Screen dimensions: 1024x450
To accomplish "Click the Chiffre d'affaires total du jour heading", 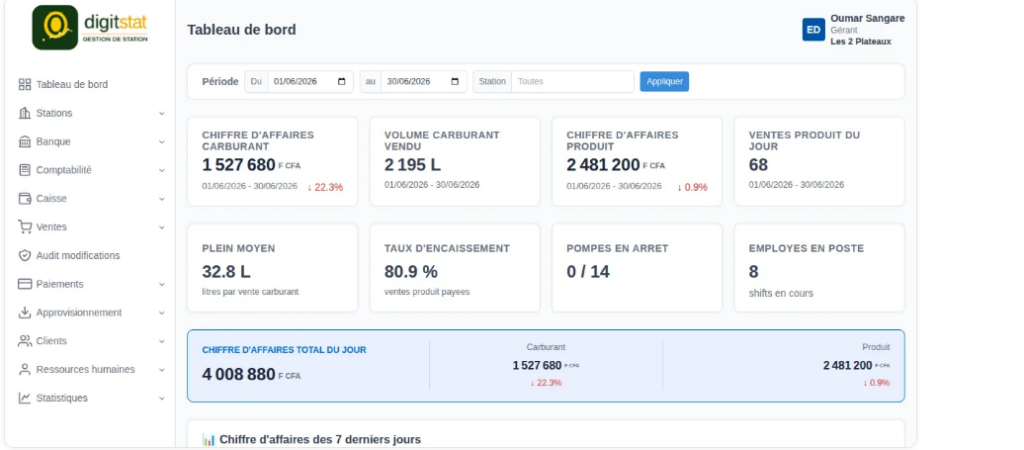I will (284, 350).
